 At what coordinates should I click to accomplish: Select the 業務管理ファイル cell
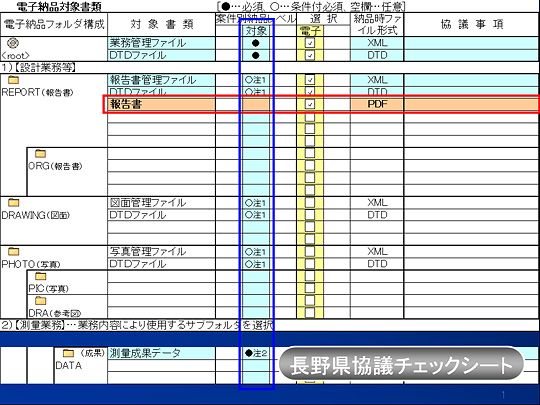click(162, 43)
